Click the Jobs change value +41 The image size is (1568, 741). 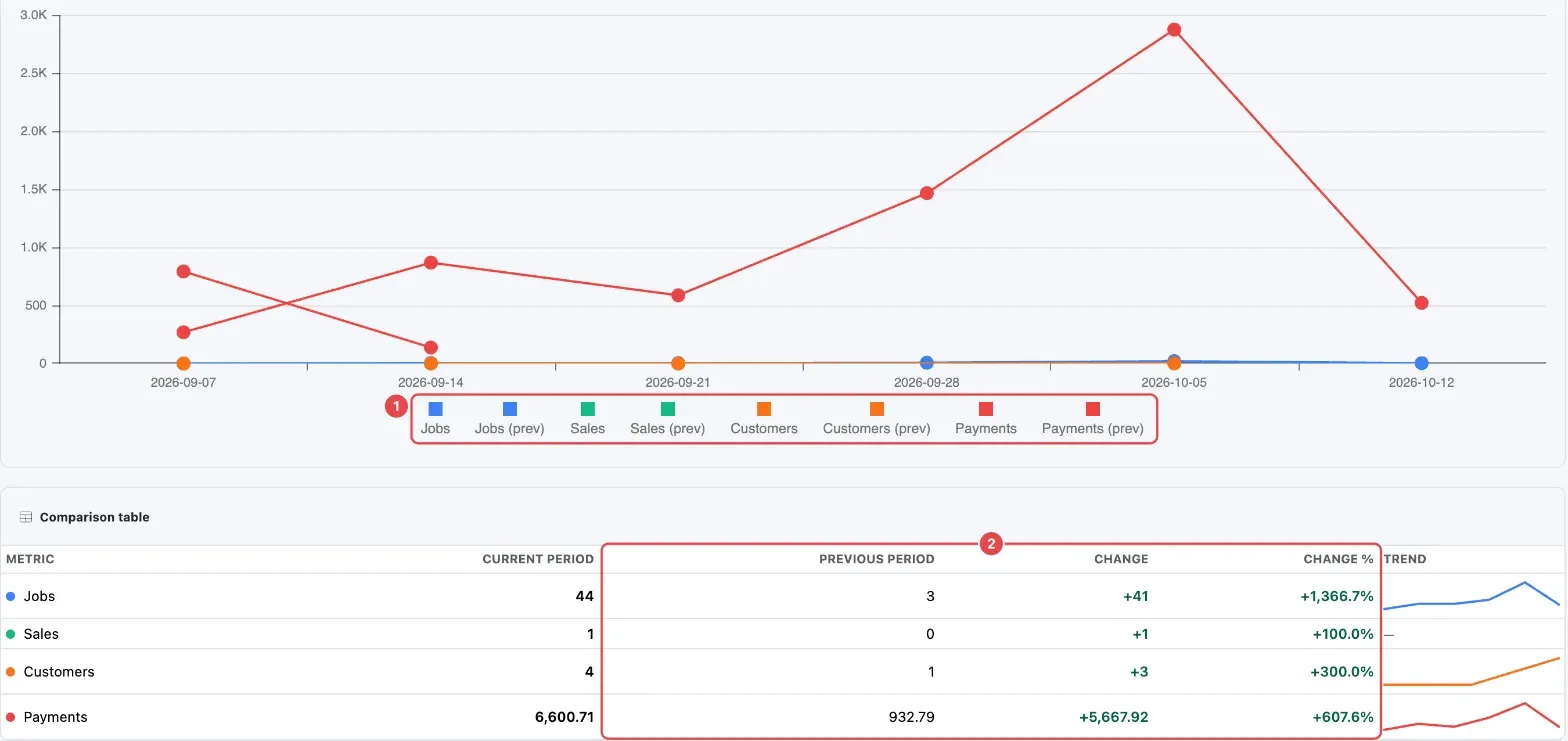pyautogui.click(x=1136, y=596)
